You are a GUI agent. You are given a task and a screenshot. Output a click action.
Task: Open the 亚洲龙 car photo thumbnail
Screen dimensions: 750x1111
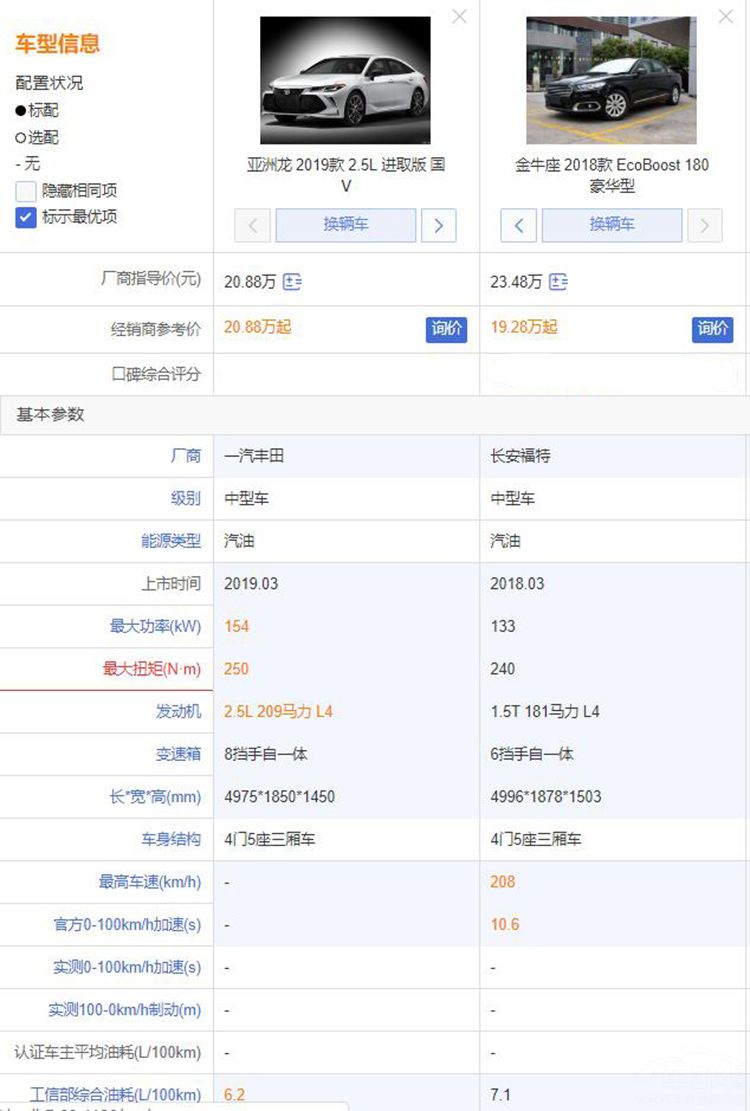click(345, 80)
